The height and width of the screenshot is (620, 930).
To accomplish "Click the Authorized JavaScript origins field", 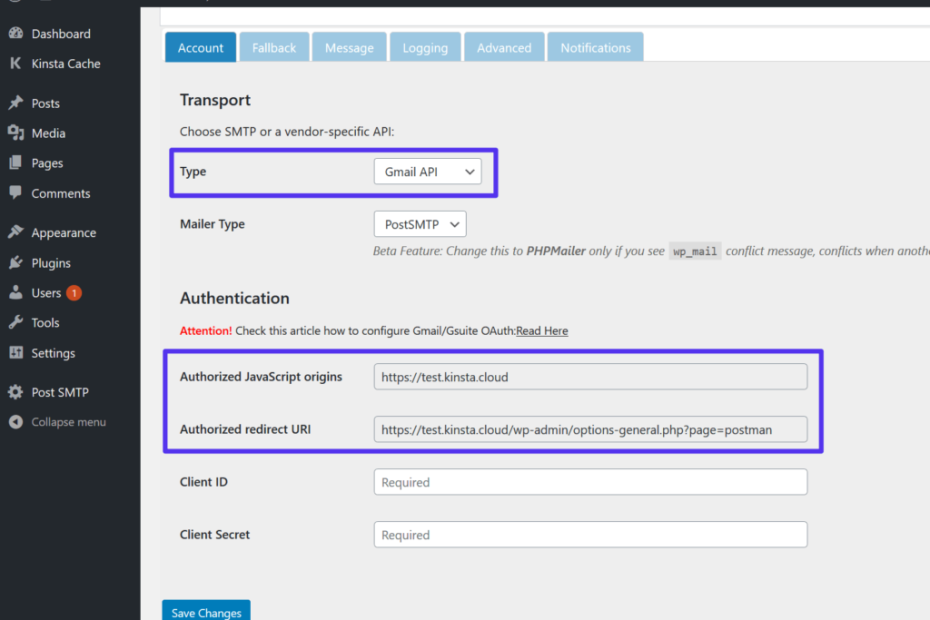I will point(591,377).
